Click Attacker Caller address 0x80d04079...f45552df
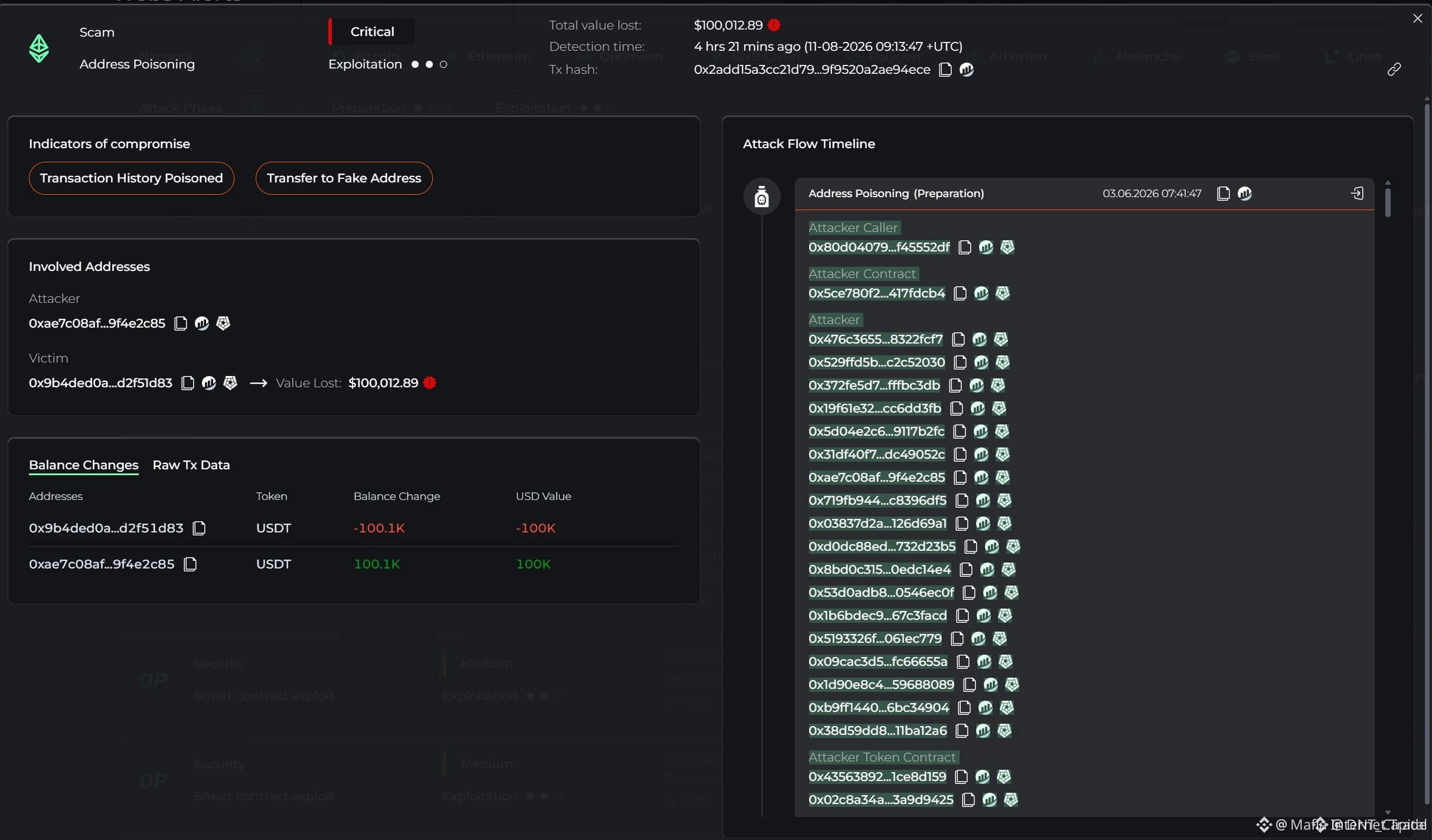Image resolution: width=1432 pixels, height=840 pixels. coord(879,247)
